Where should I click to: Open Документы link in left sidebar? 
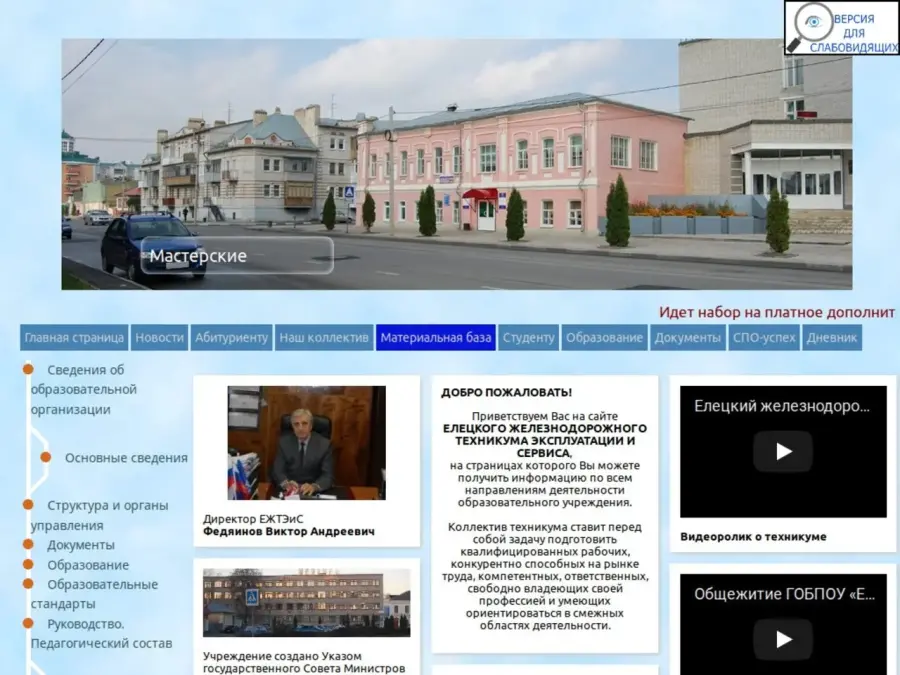(81, 545)
